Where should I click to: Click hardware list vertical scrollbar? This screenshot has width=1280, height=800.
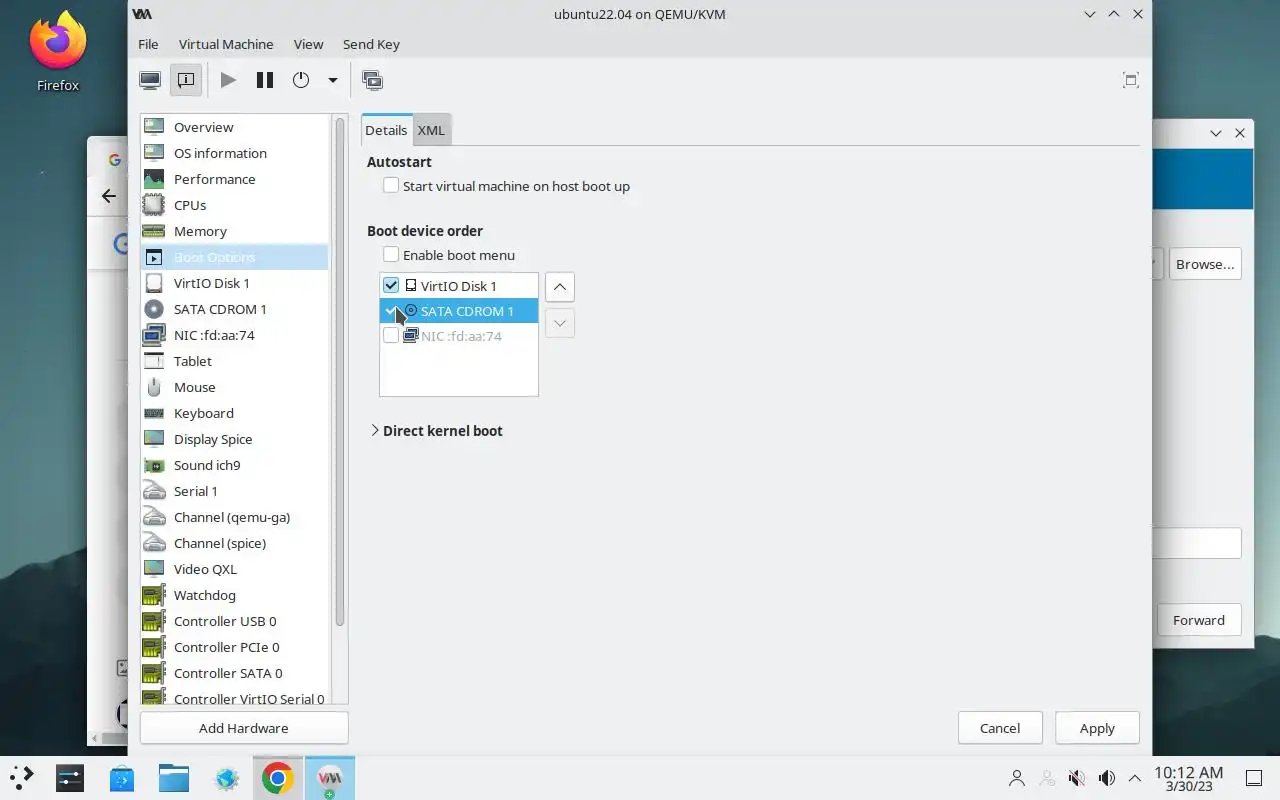[340, 372]
